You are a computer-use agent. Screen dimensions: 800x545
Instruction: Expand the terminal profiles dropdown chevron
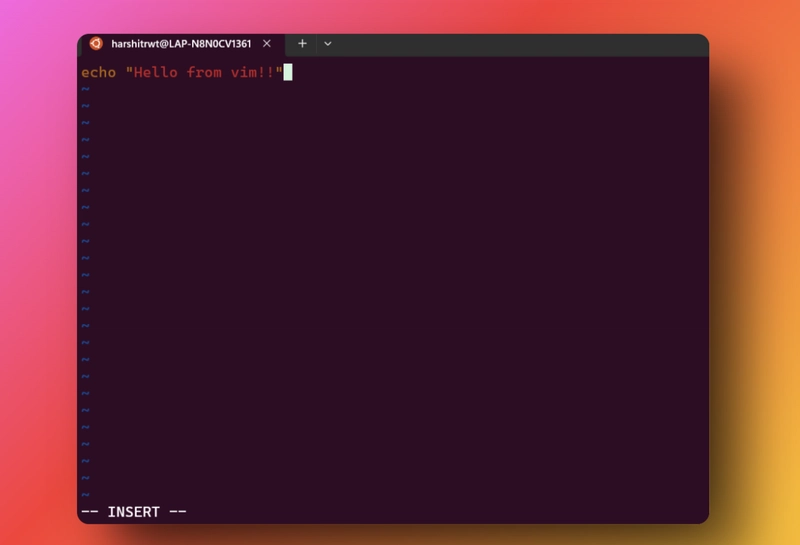(x=327, y=44)
